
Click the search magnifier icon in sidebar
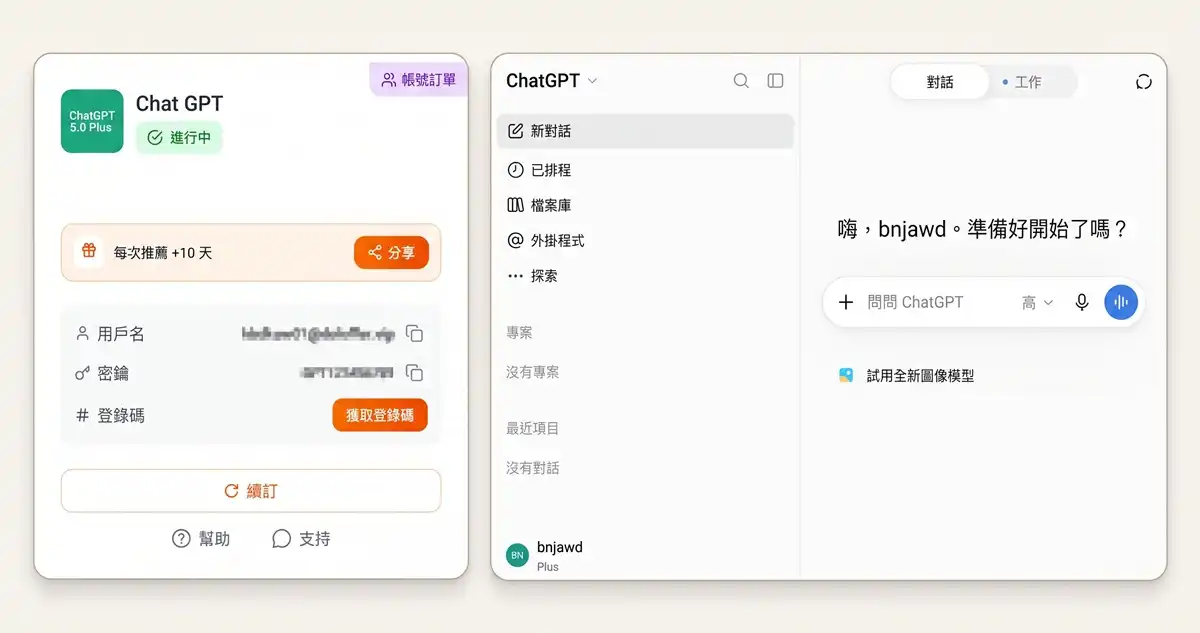coord(741,81)
